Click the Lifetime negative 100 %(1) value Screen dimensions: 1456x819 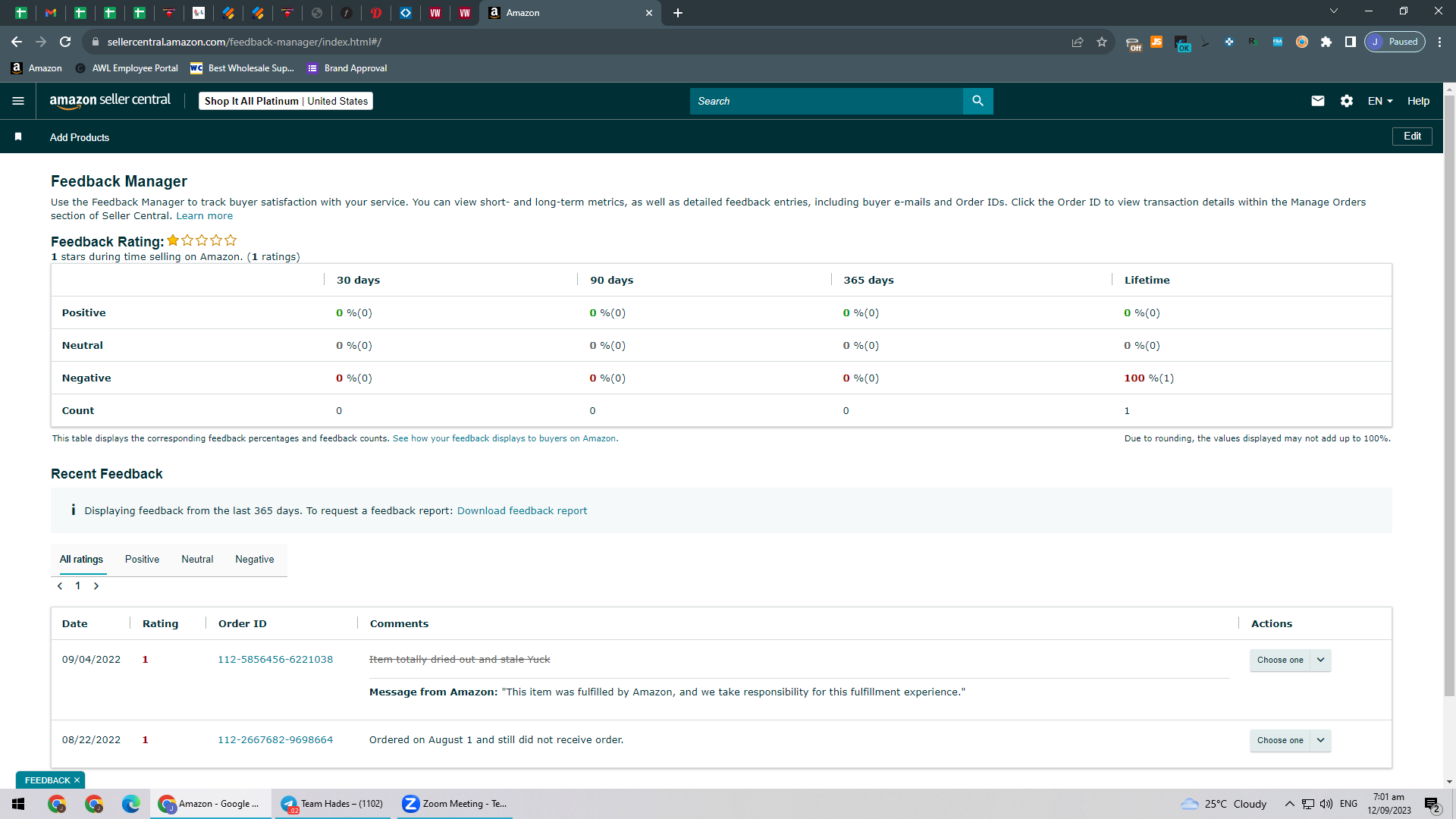pos(1149,378)
